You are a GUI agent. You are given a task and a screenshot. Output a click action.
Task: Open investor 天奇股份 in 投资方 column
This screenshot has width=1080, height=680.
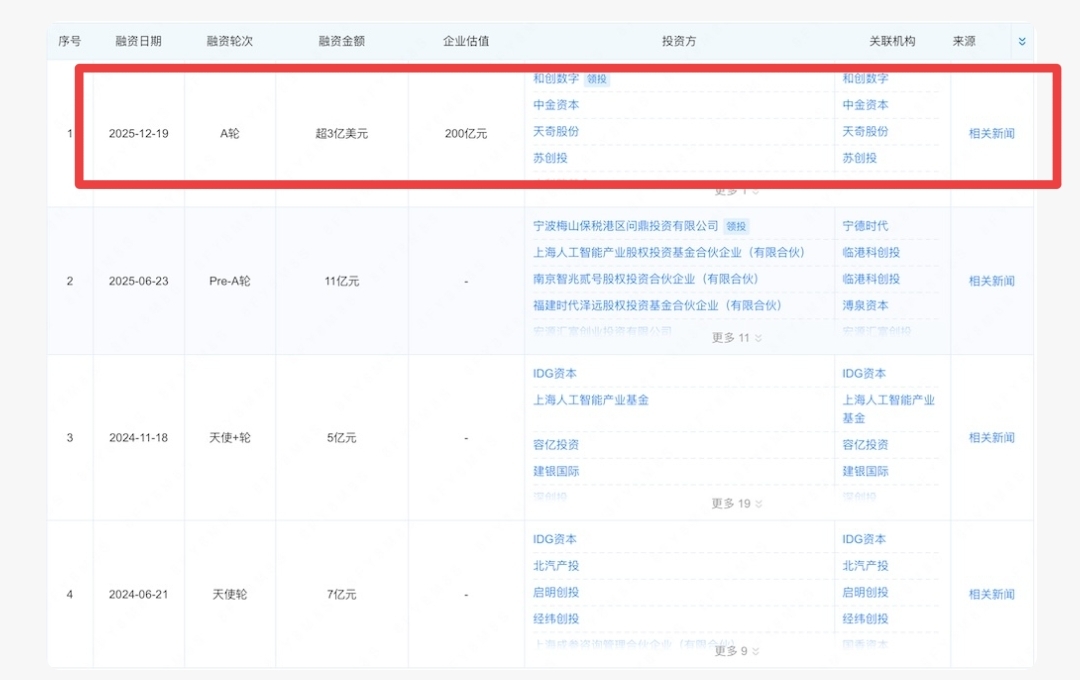coord(556,131)
